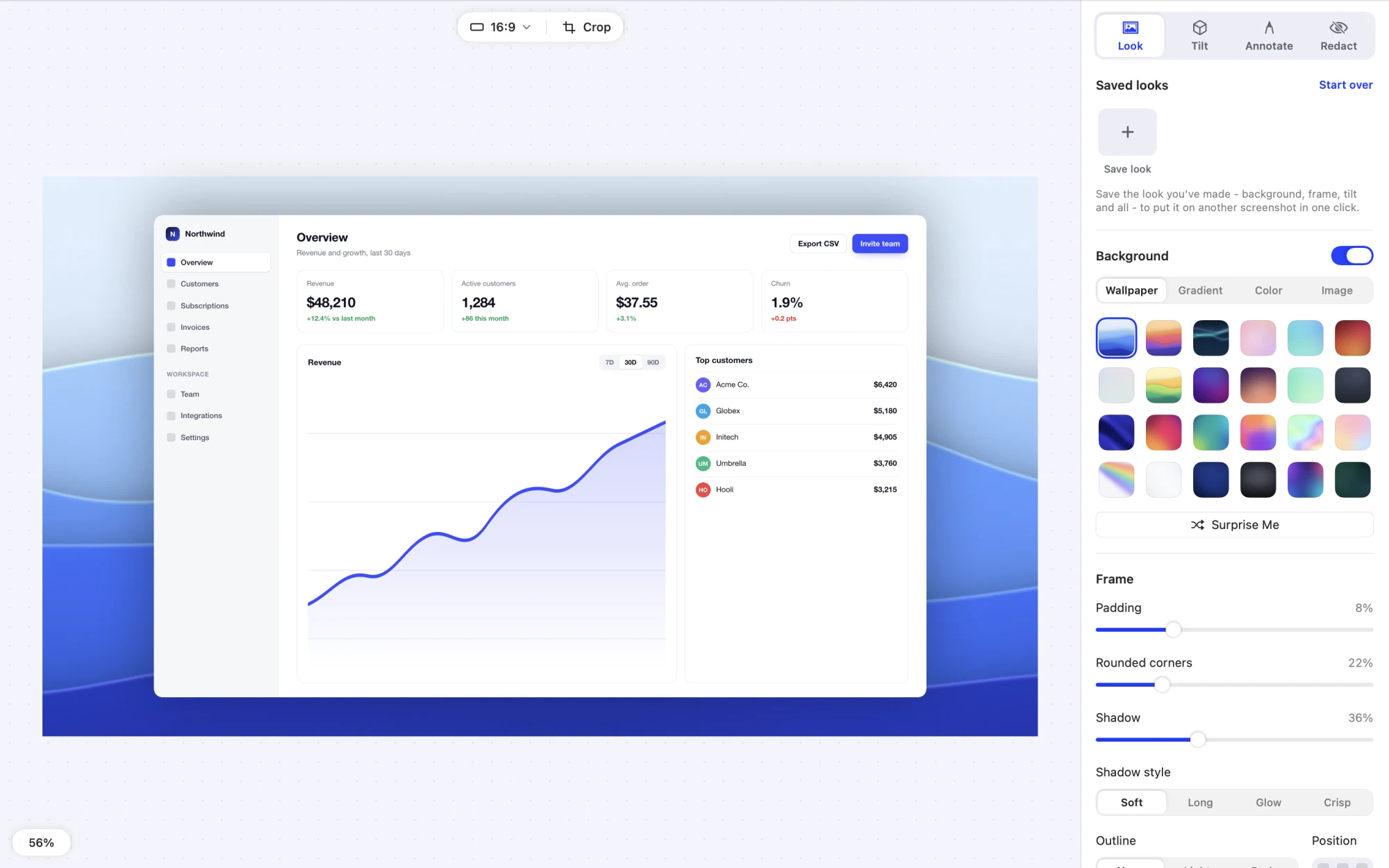Viewport: 1389px width, 868px height.
Task: Click the Padding slider handle
Action: click(1173, 630)
